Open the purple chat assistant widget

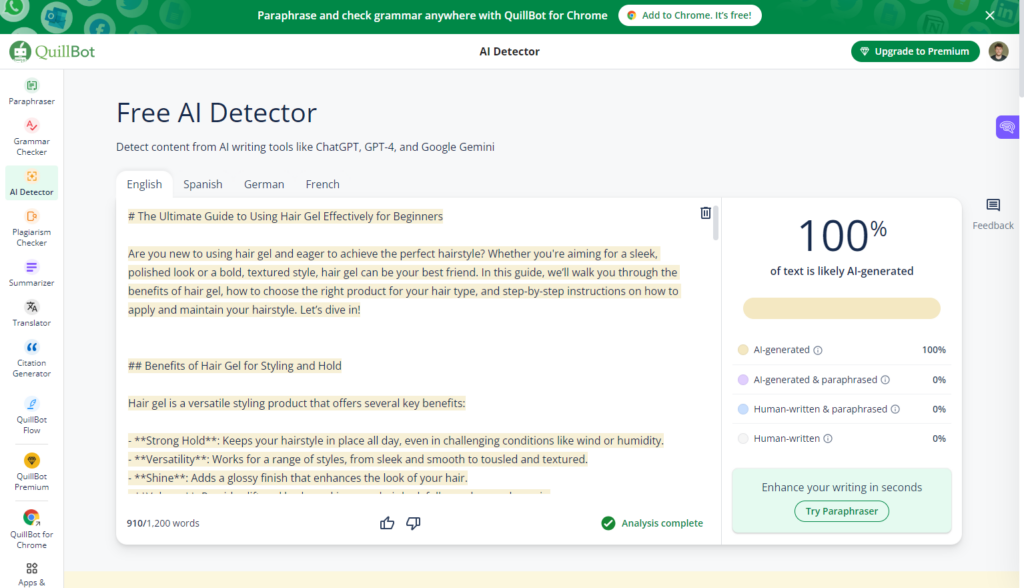1007,127
